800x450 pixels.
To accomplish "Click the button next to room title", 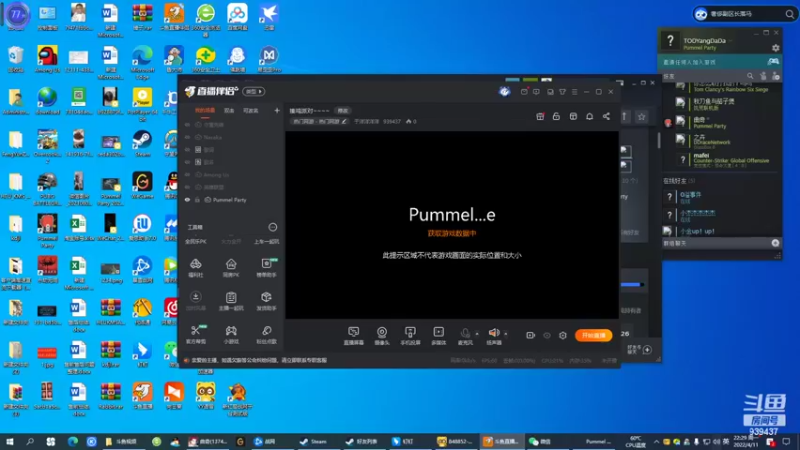I will 342,111.
